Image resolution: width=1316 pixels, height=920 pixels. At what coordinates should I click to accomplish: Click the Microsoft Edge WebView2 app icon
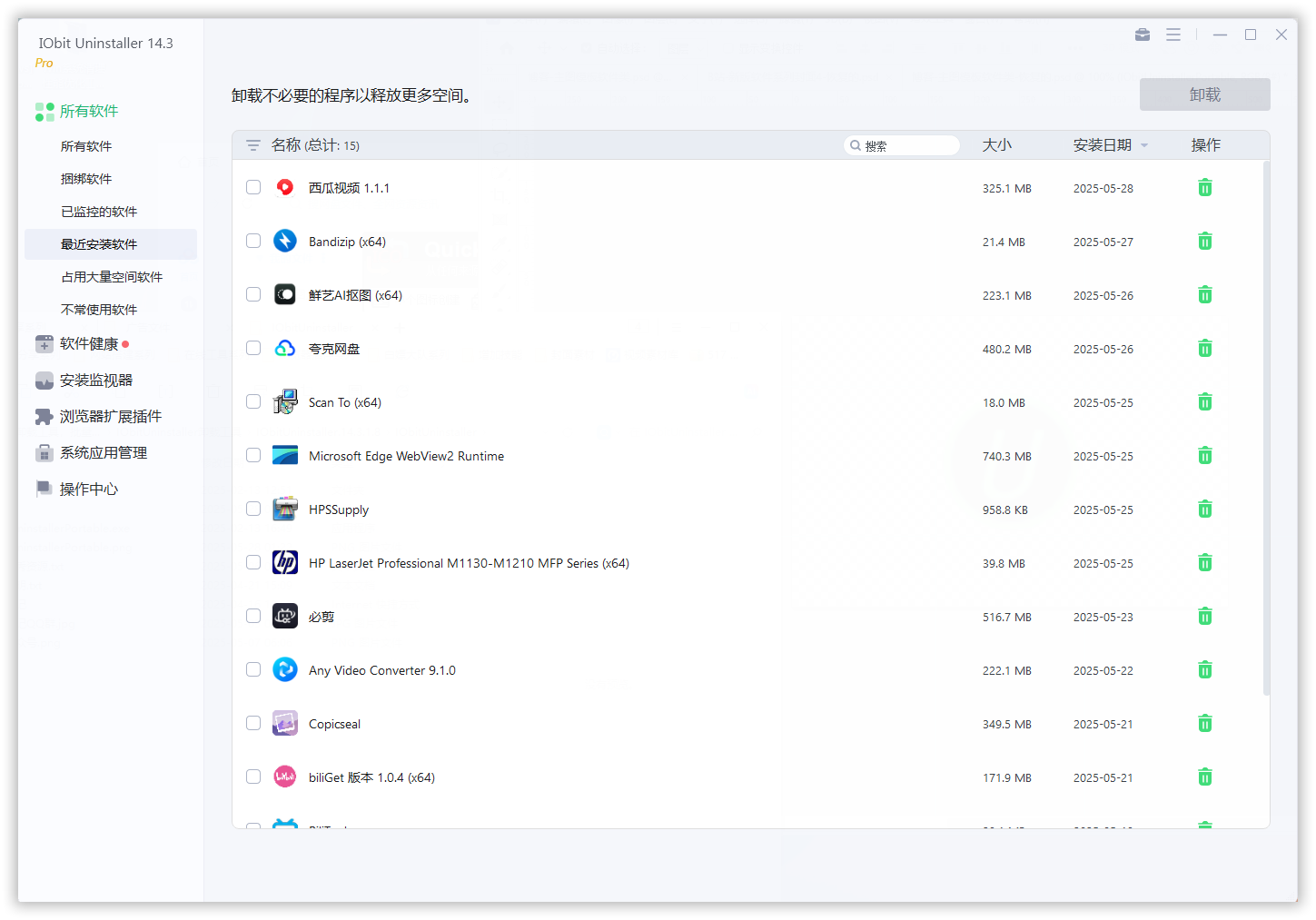coord(285,455)
